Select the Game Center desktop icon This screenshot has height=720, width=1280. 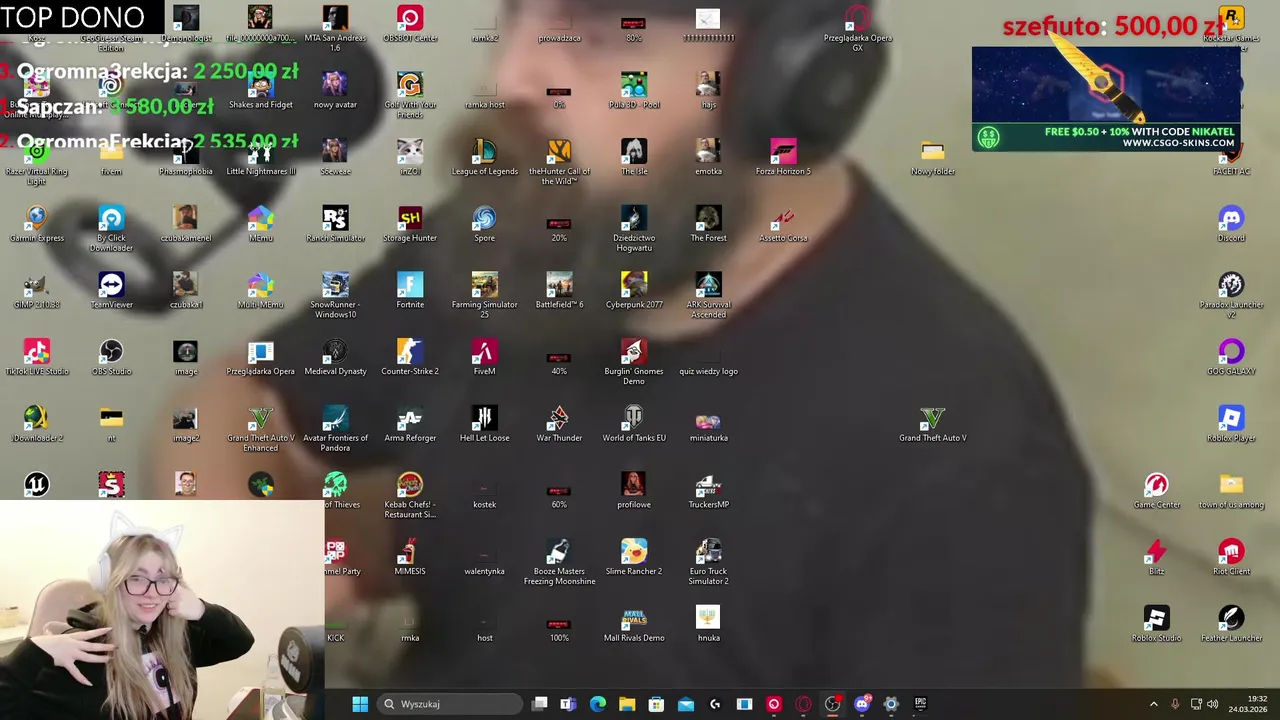coord(1156,490)
